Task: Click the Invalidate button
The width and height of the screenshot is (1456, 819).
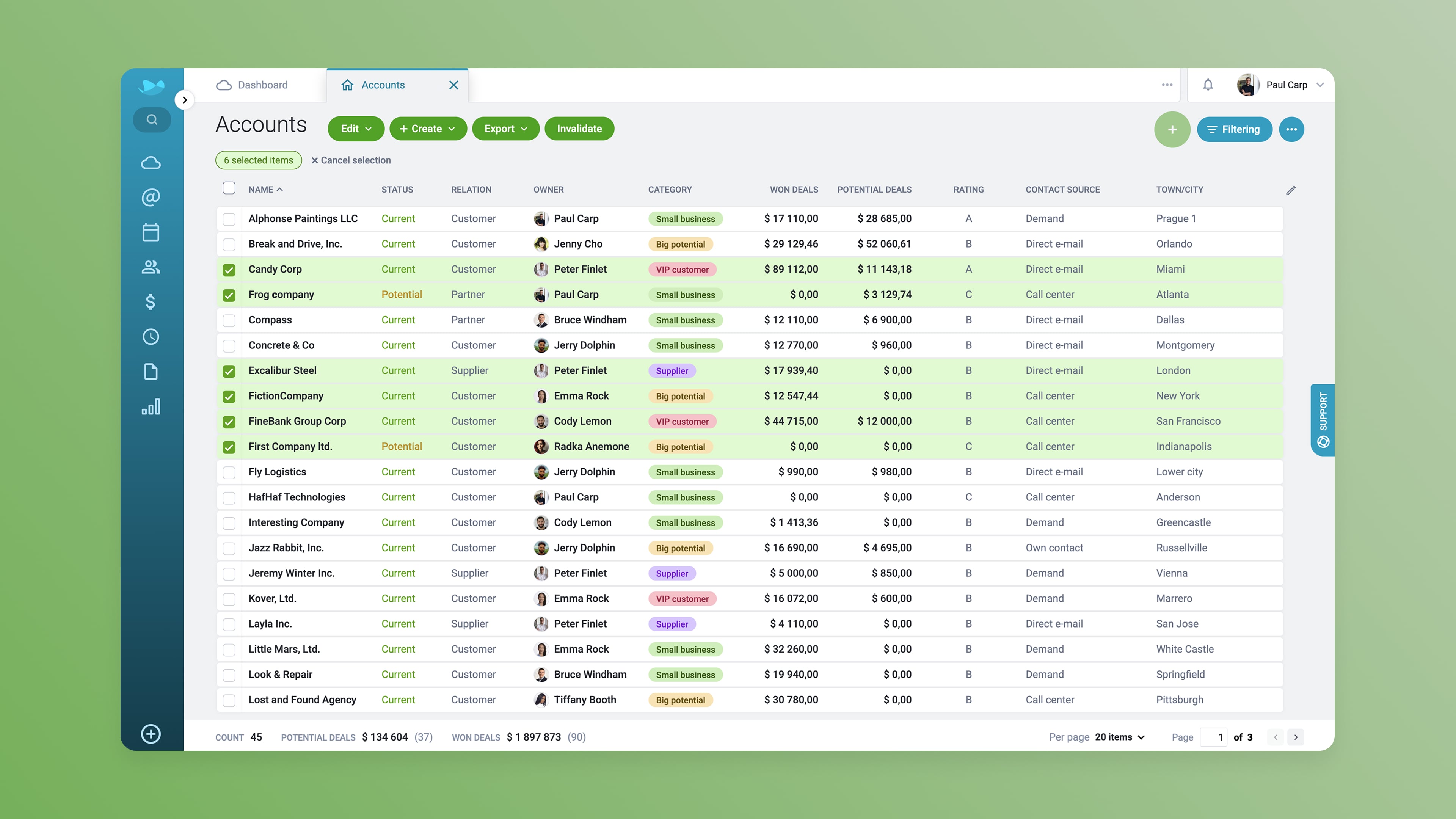Action: [579, 129]
